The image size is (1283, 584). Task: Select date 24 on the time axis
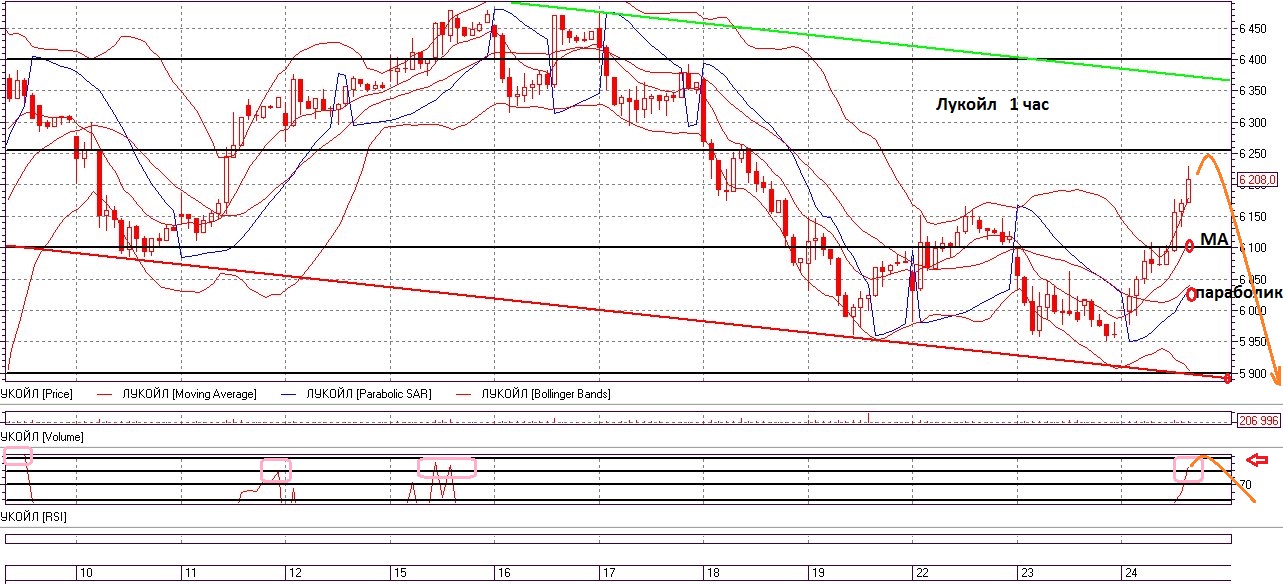[1130, 574]
